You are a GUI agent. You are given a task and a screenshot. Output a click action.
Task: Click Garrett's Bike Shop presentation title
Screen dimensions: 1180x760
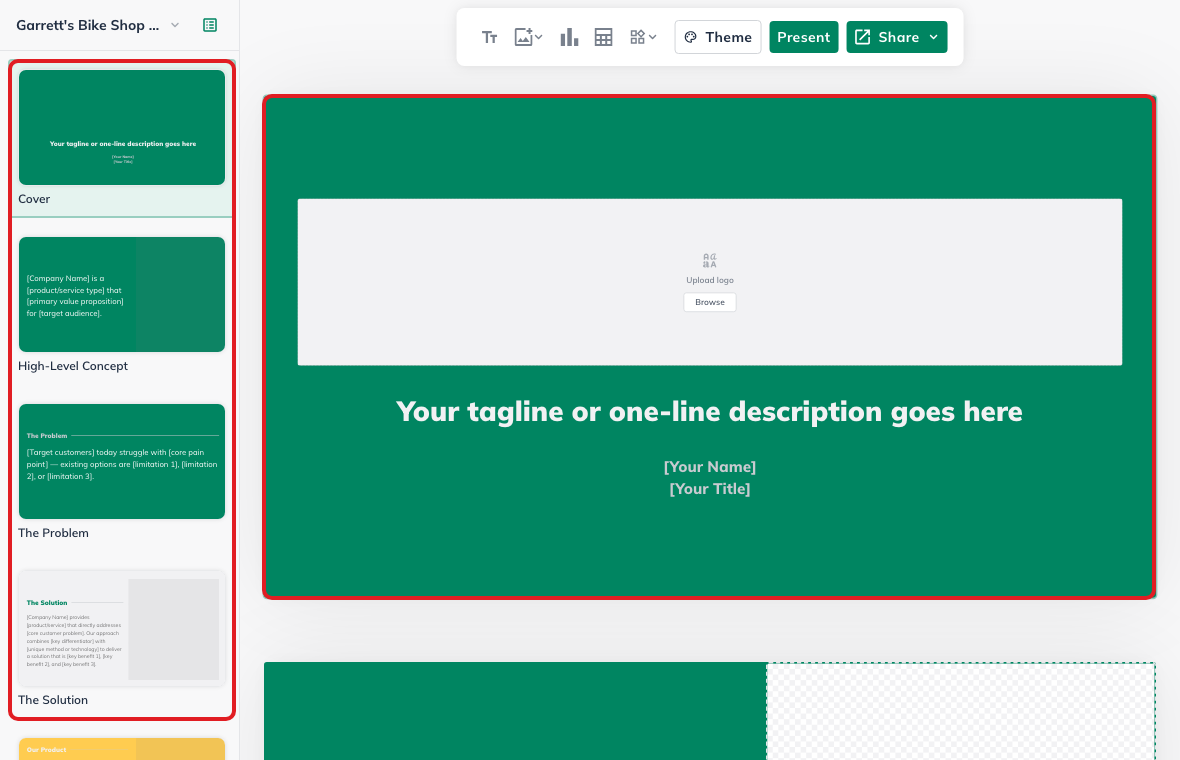coord(88,25)
